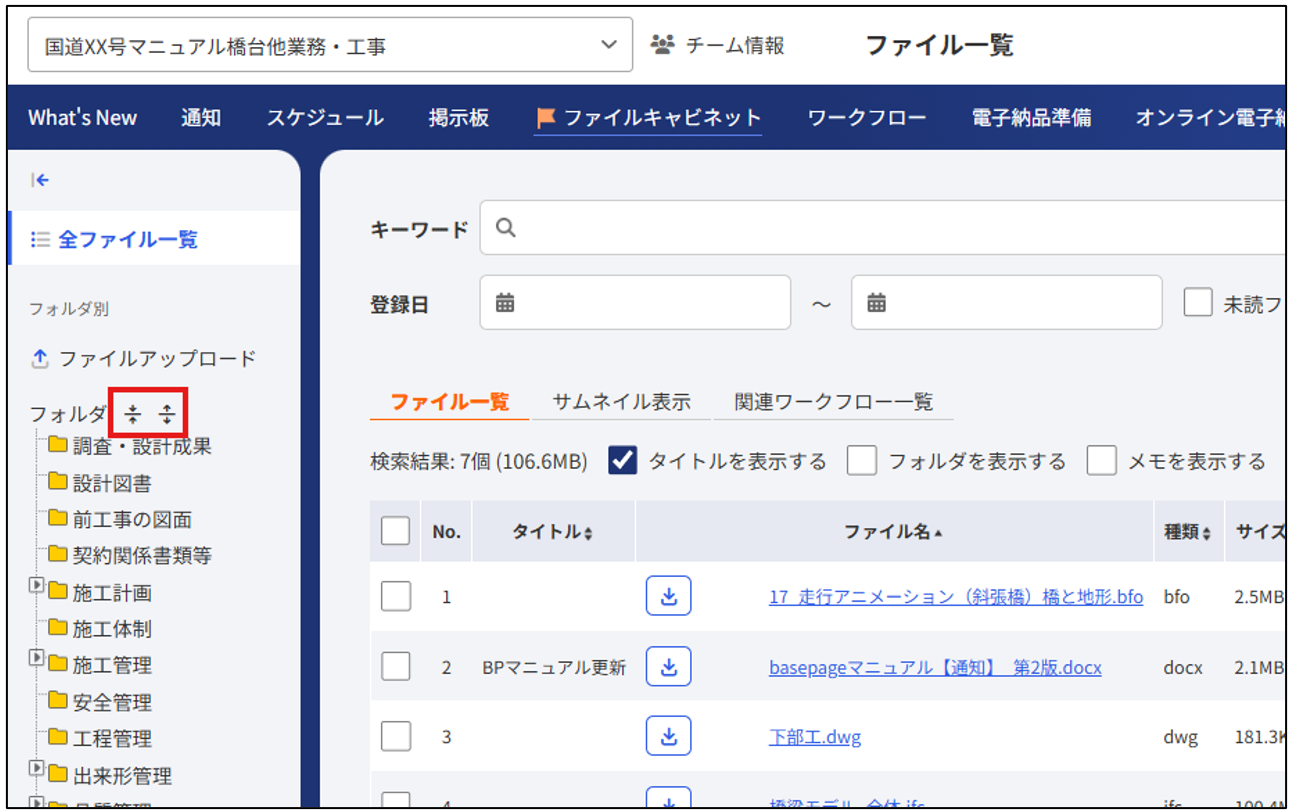The height and width of the screenshot is (811, 1294).
Task: Open calendar icon in start date field
Action: 505,302
